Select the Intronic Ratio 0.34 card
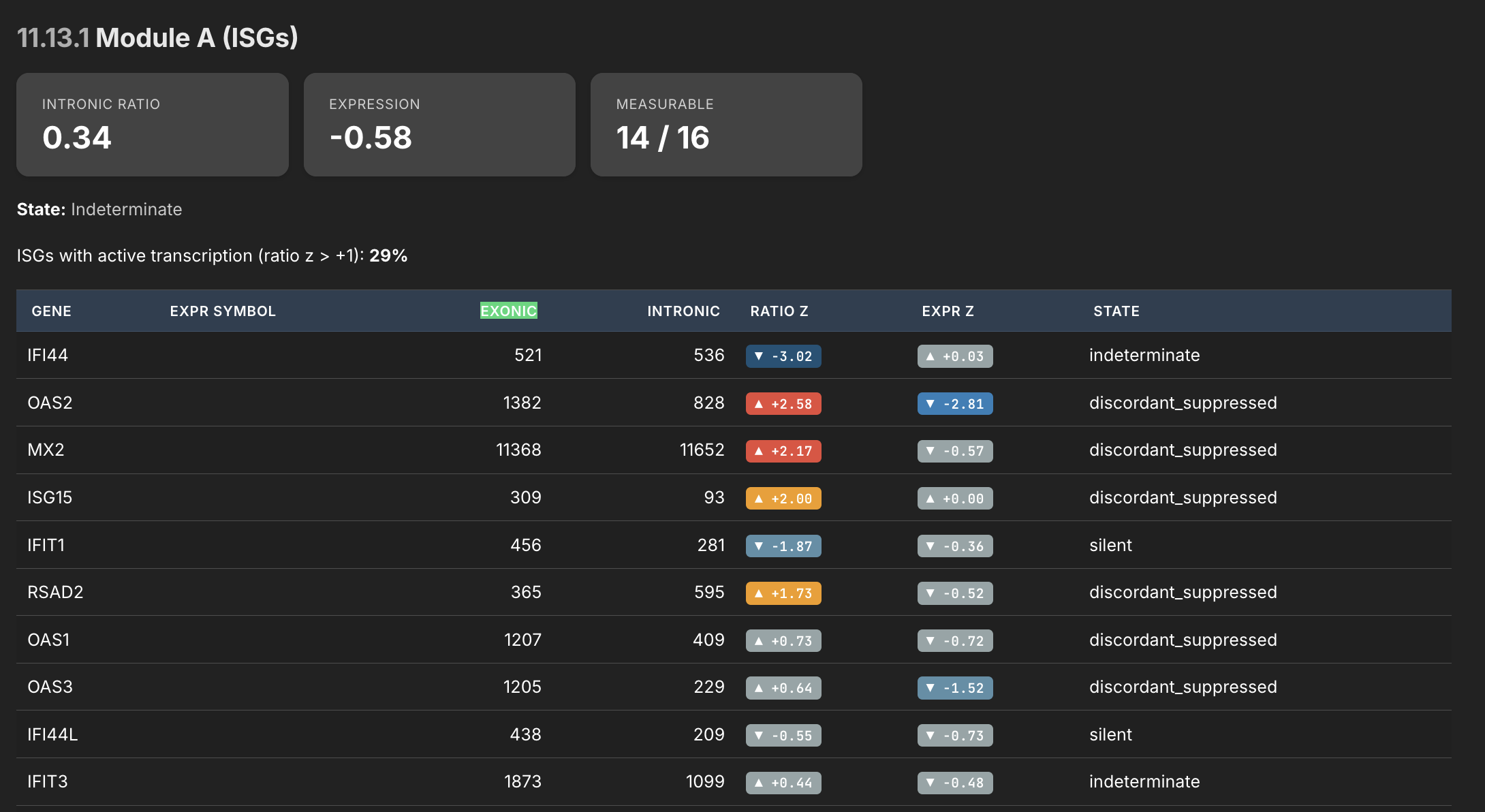Image resolution: width=1485 pixels, height=812 pixels. coord(153,125)
